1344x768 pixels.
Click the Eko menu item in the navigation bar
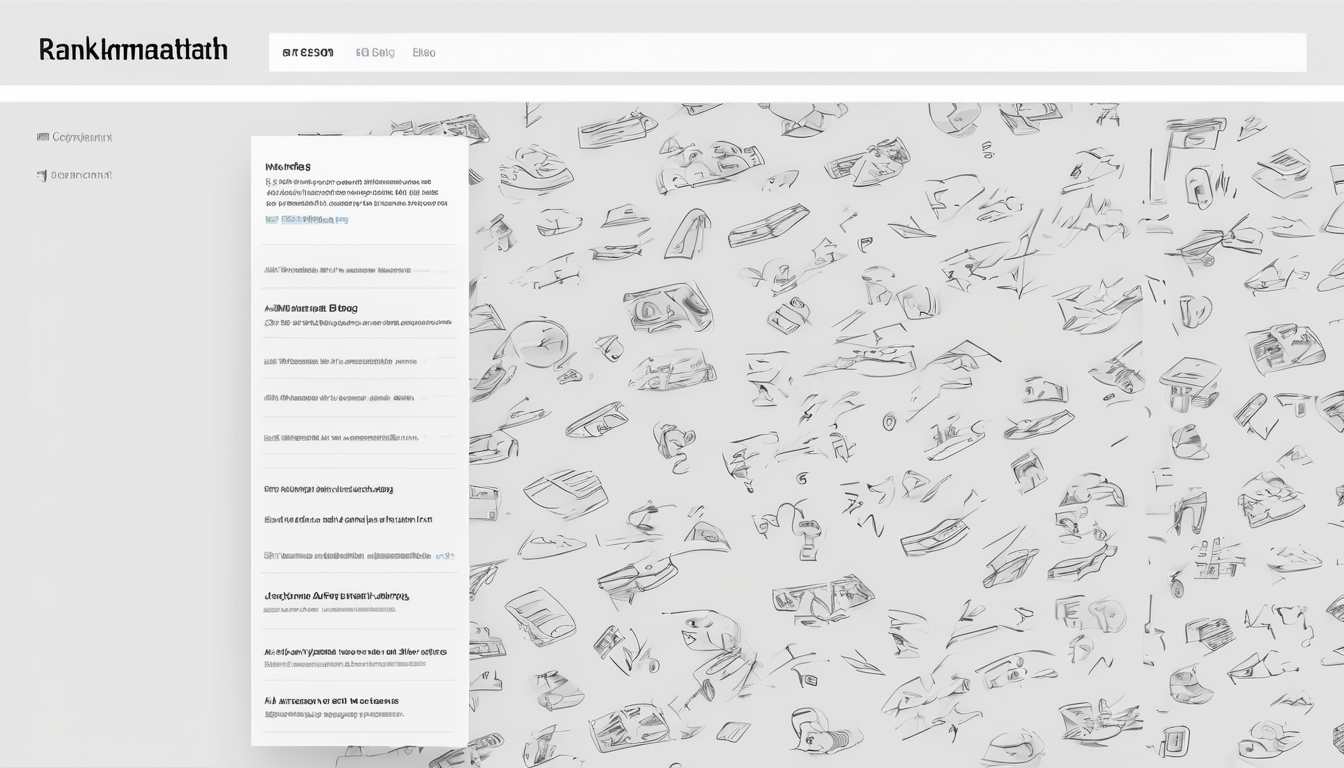pyautogui.click(x=424, y=51)
